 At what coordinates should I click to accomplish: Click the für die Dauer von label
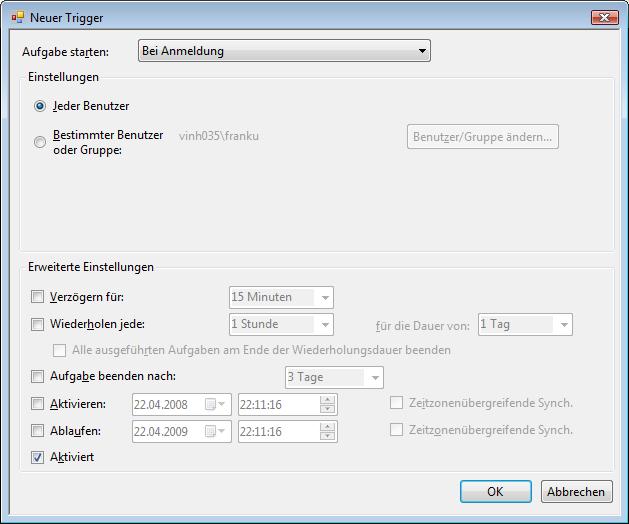coord(422,326)
